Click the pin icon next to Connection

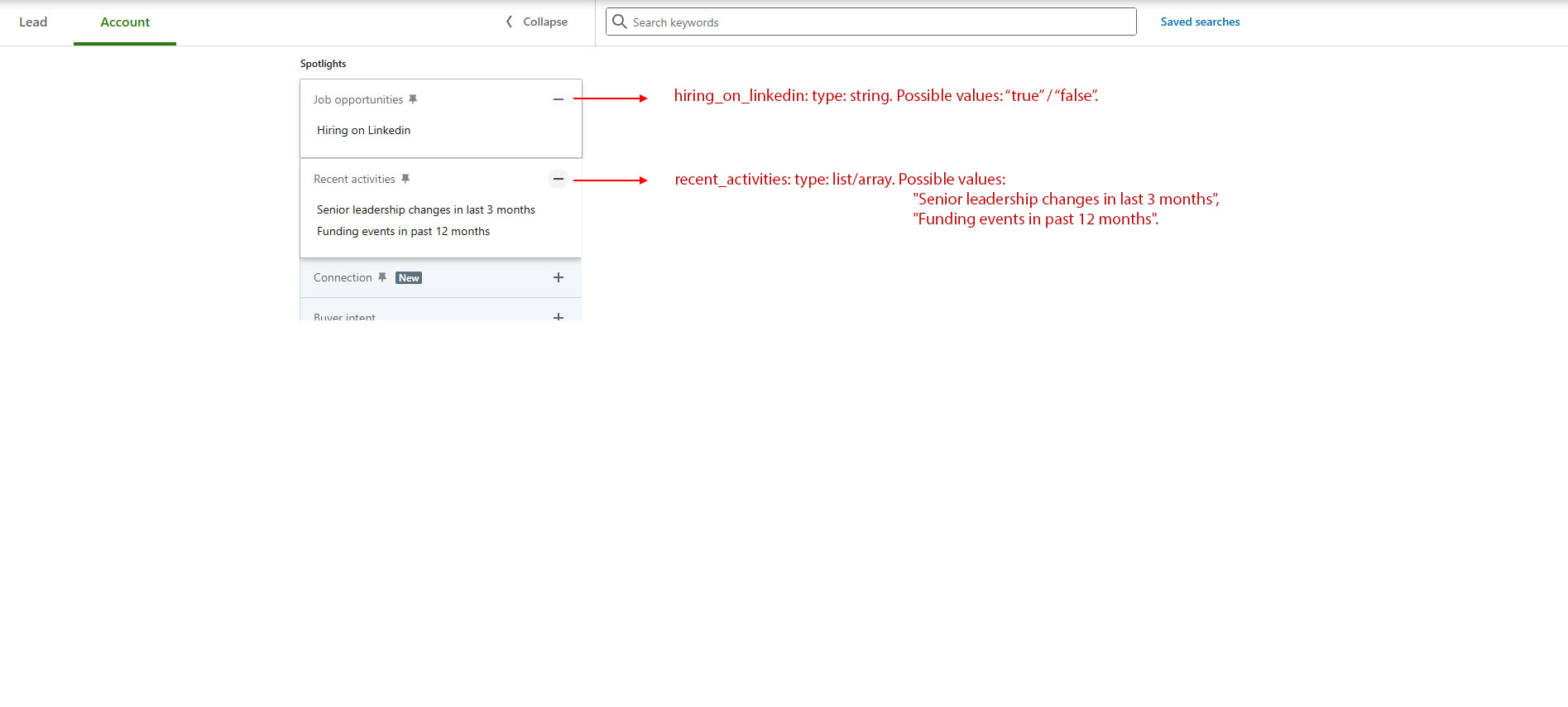(x=382, y=277)
